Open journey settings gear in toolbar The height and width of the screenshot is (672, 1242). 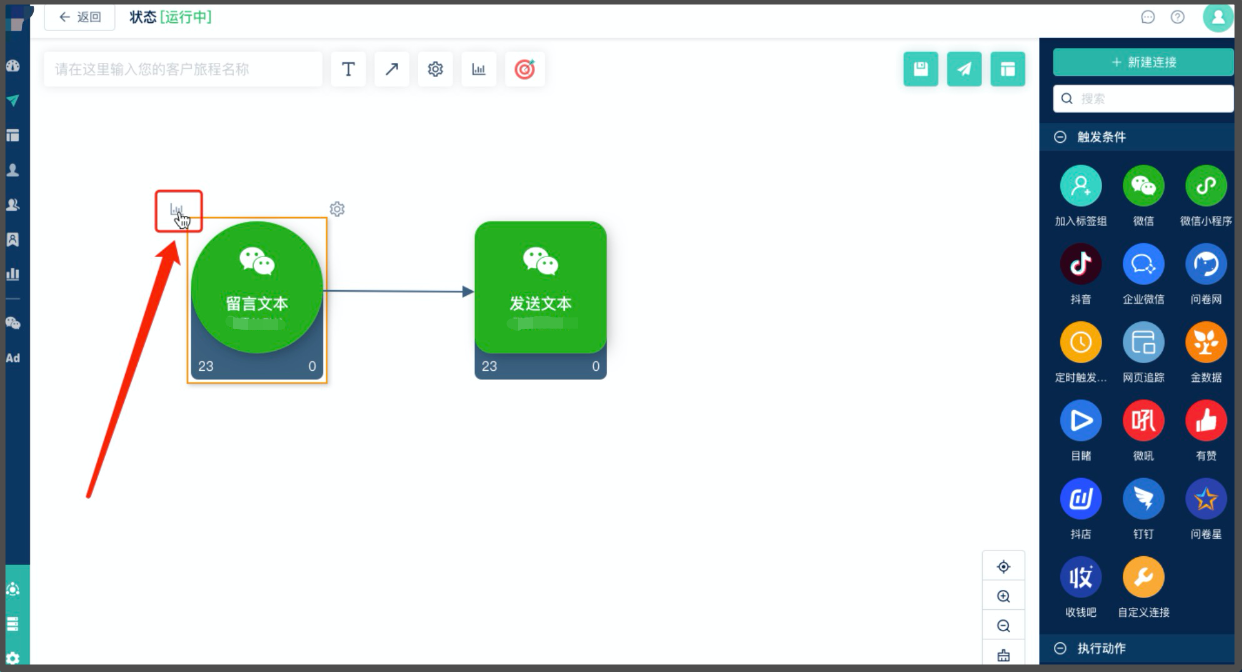(x=435, y=69)
